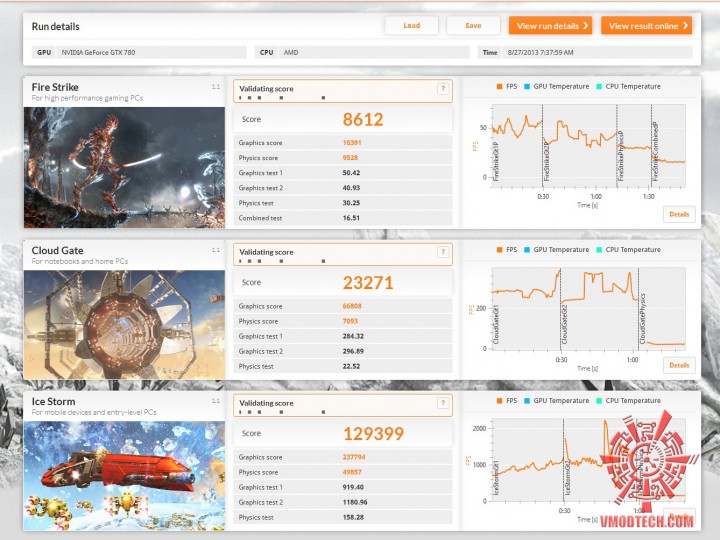720x540 pixels.
Task: Click Fire Strike FPS legend swatch
Action: [499, 86]
